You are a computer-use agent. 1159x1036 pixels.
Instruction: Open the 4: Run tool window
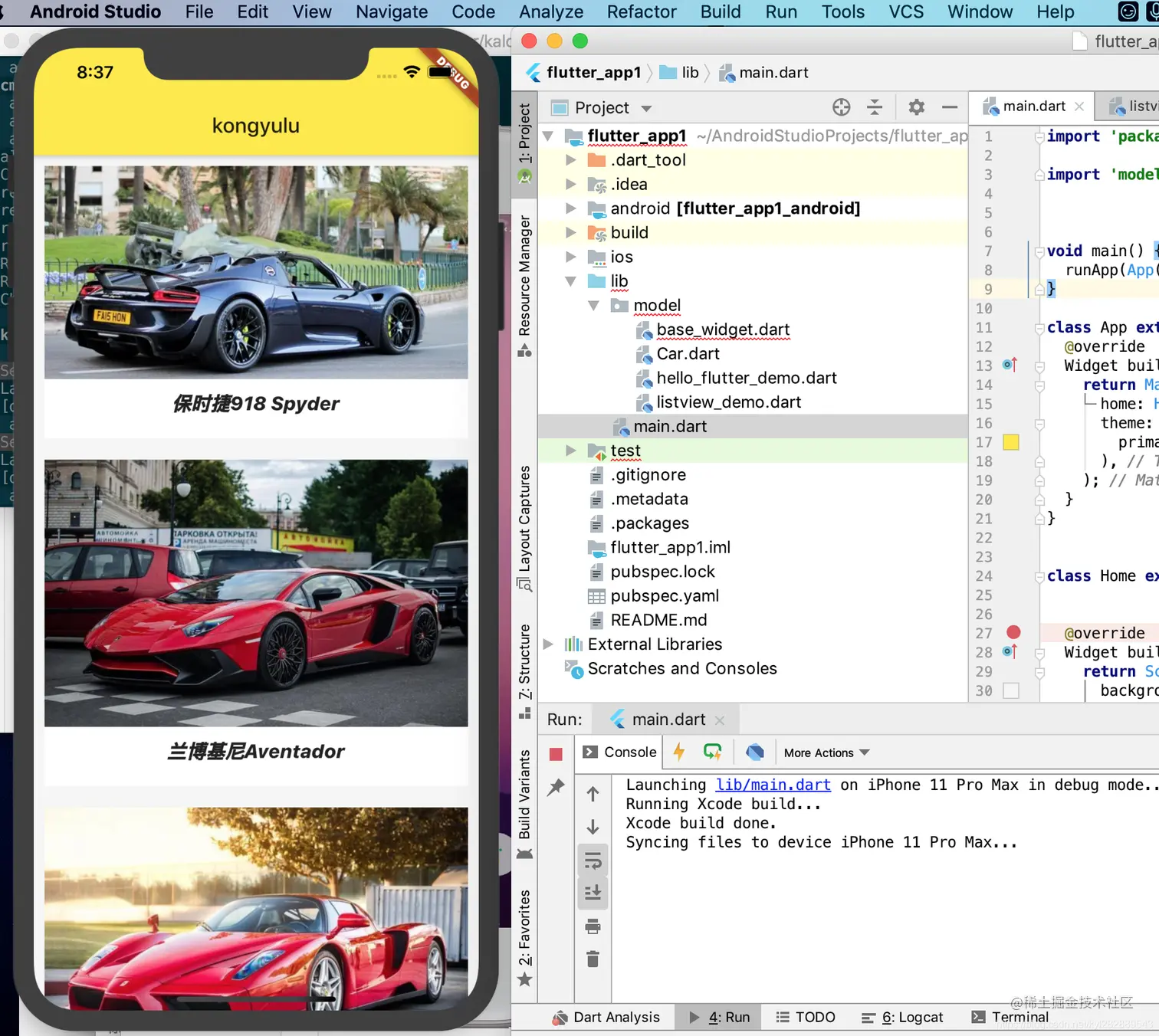click(x=720, y=1017)
